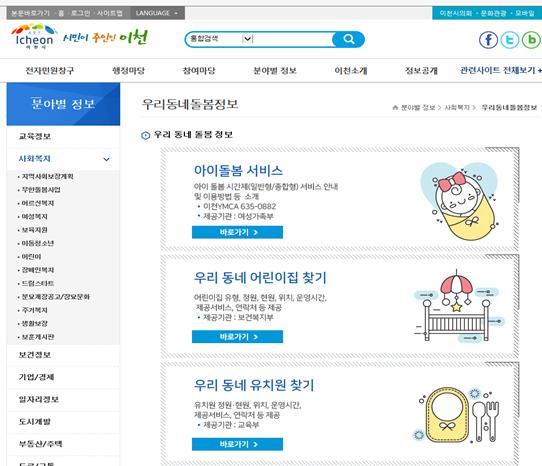
Task: Open the LANGUAGE dropdown
Action: 157,13
